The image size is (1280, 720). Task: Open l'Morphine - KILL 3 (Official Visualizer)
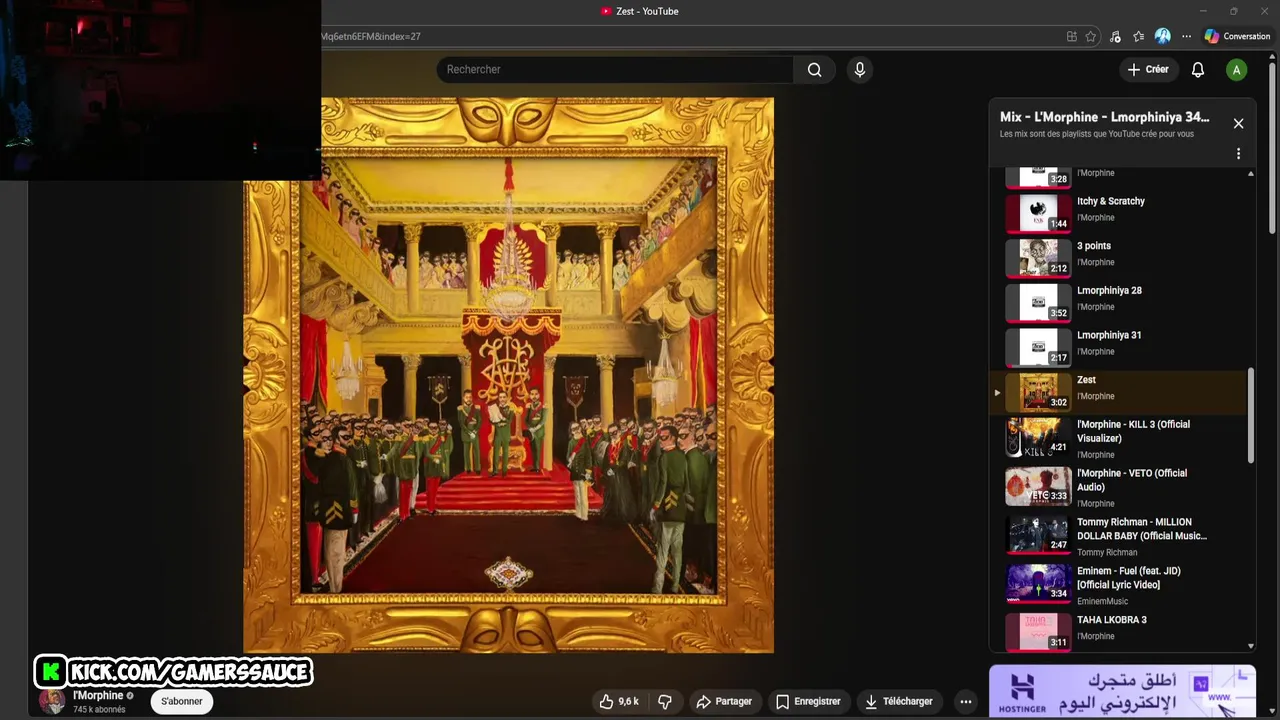coord(1120,438)
